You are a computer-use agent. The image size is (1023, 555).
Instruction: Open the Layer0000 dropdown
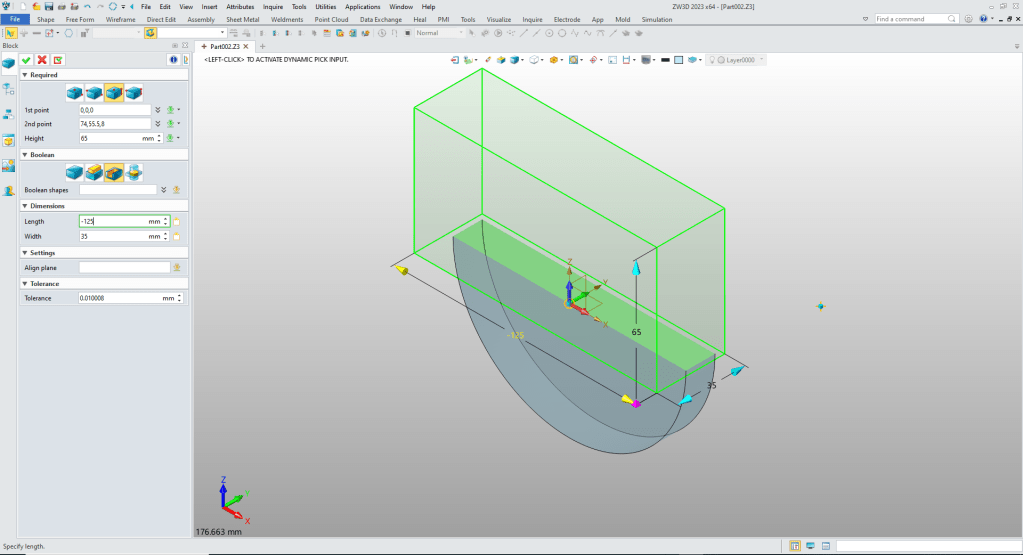pyautogui.click(x=762, y=60)
